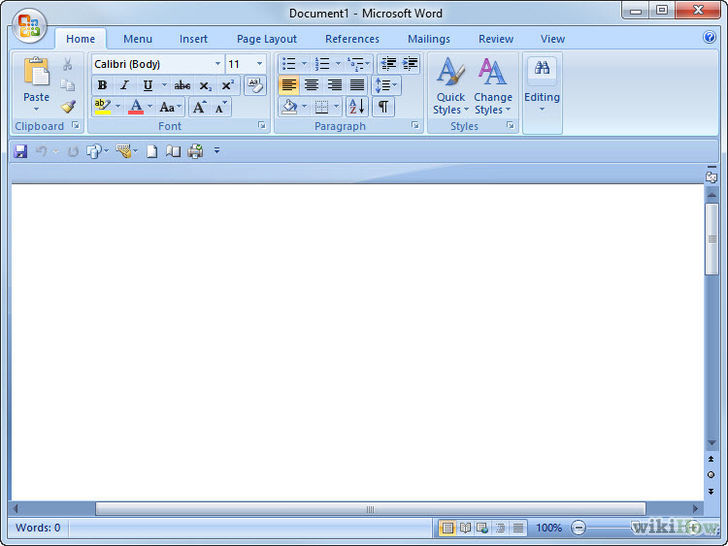
Task: Toggle Show/Hide paragraph marks
Action: (384, 107)
